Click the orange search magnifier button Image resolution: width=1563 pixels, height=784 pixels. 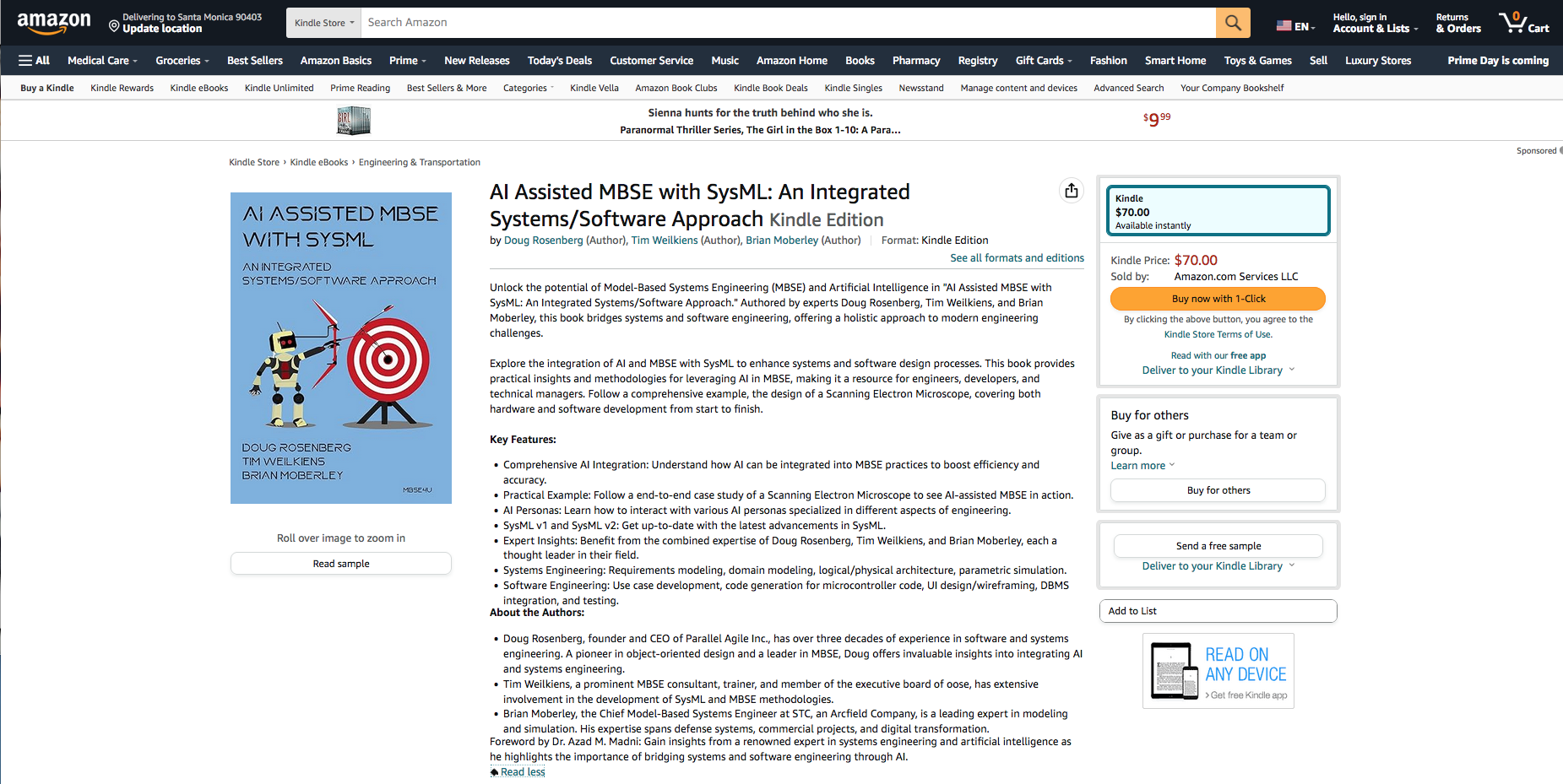[1233, 23]
